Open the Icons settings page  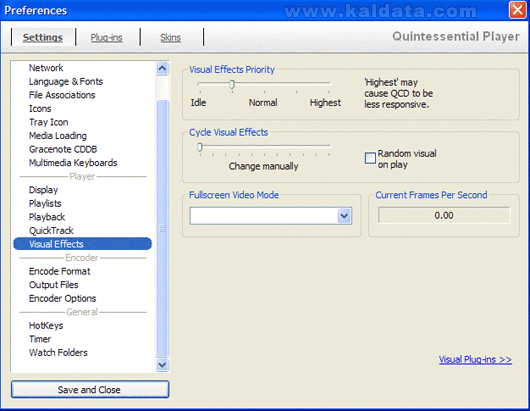(40, 108)
